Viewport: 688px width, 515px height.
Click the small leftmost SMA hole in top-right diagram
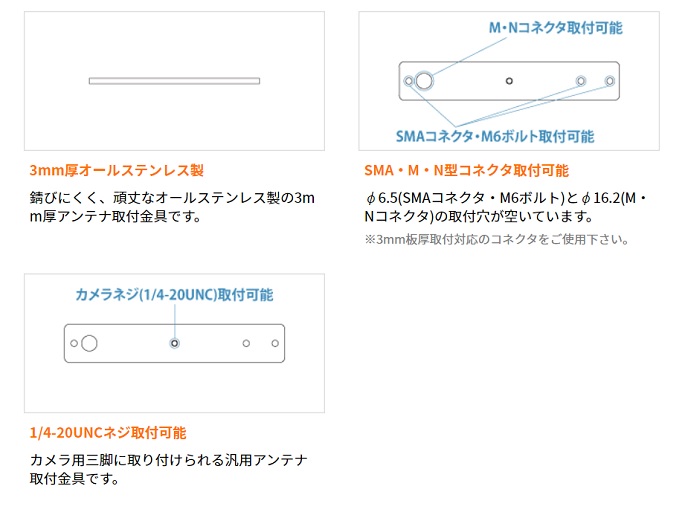coord(408,80)
